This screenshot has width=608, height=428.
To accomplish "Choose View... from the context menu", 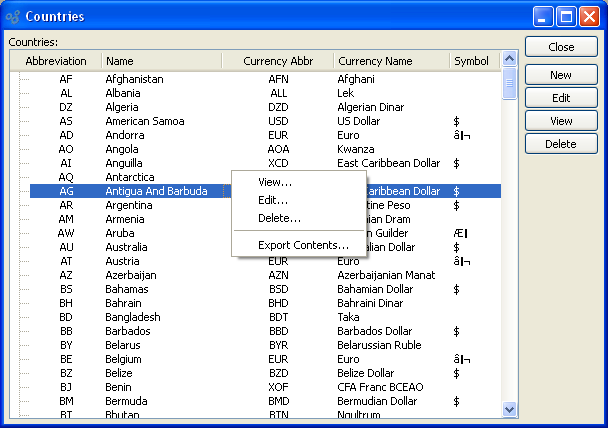I will 275,182.
